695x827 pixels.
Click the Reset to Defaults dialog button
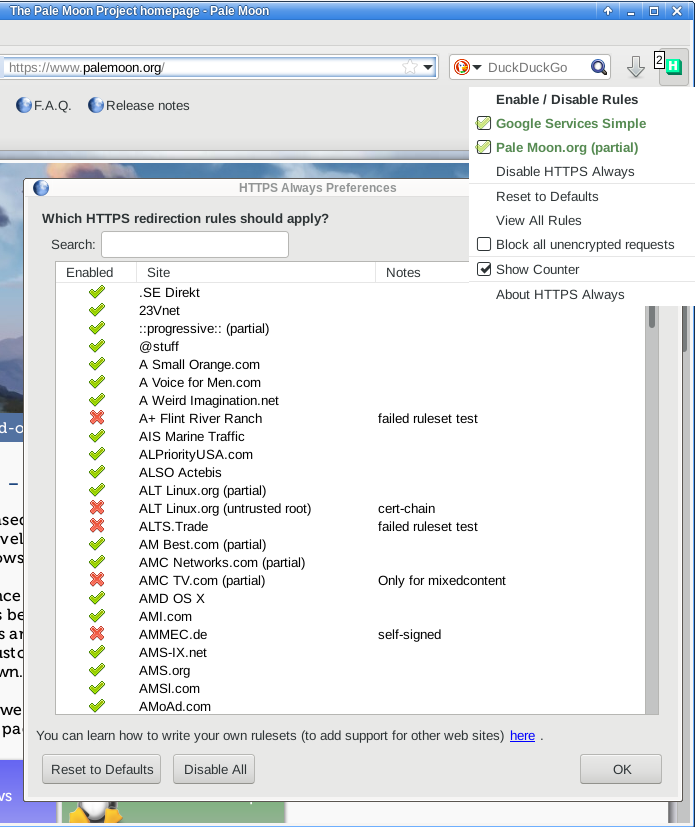click(102, 769)
